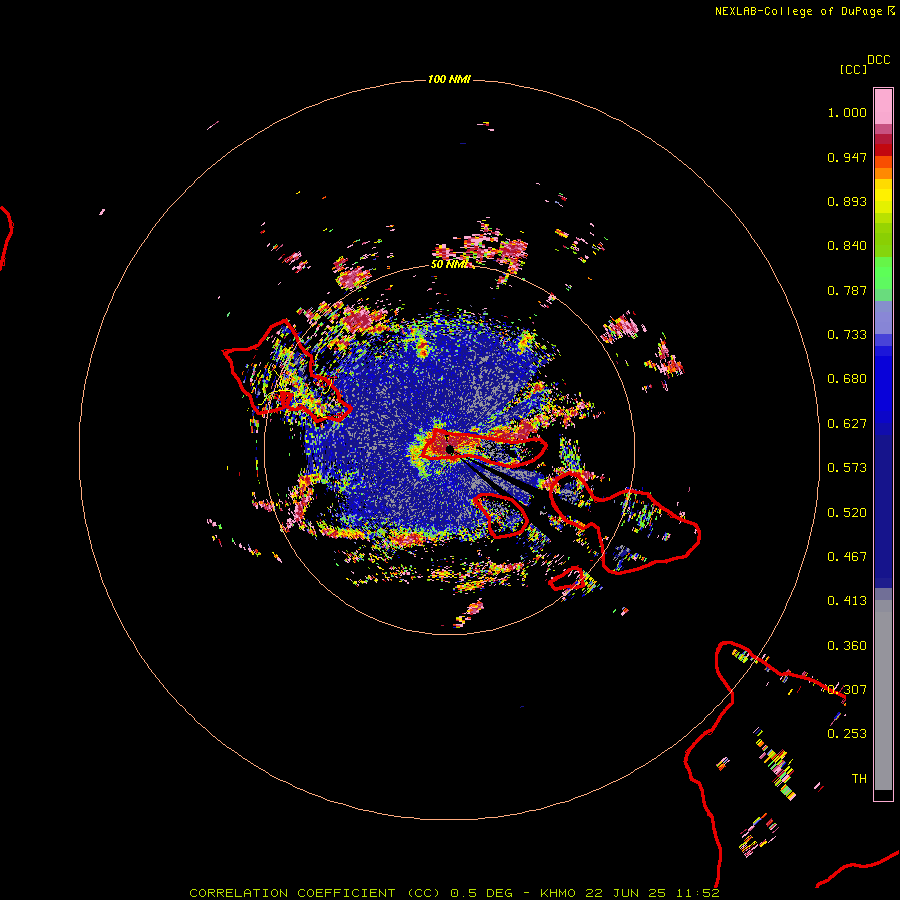This screenshot has width=900, height=900.
Task: Click the [CC] unit label
Action: point(853,69)
